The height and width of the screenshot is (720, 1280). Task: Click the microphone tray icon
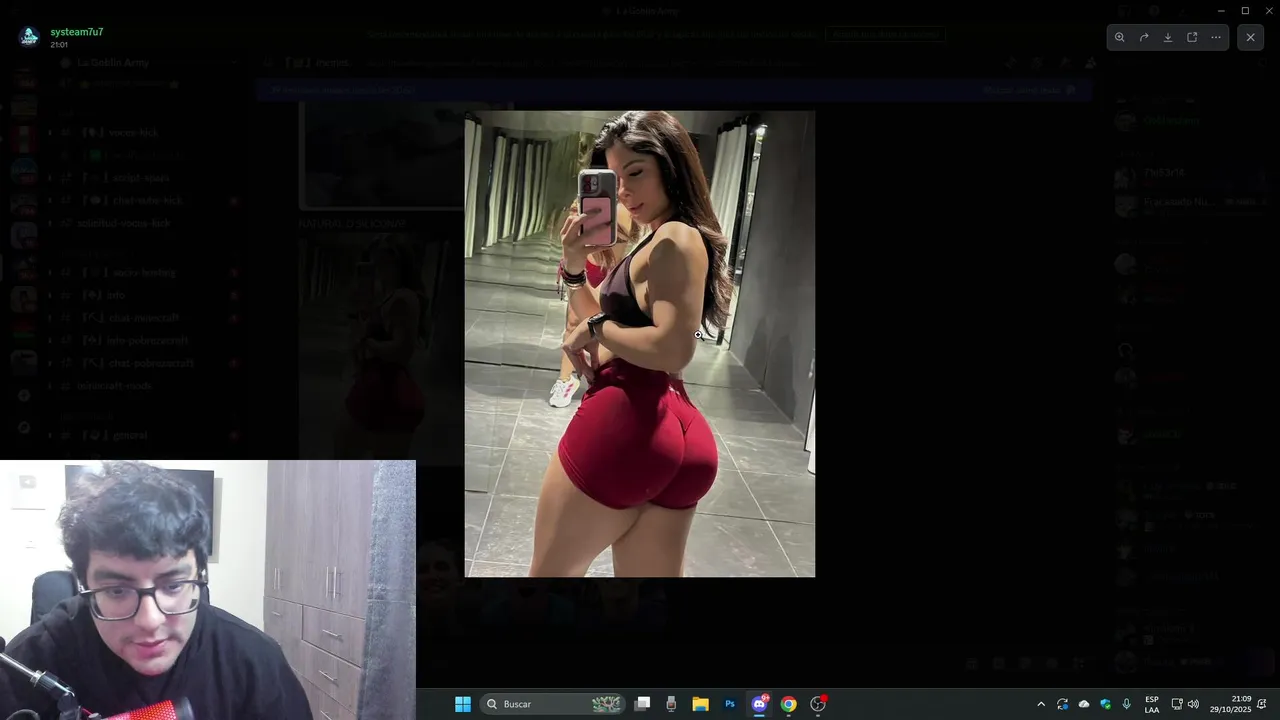[1127, 704]
